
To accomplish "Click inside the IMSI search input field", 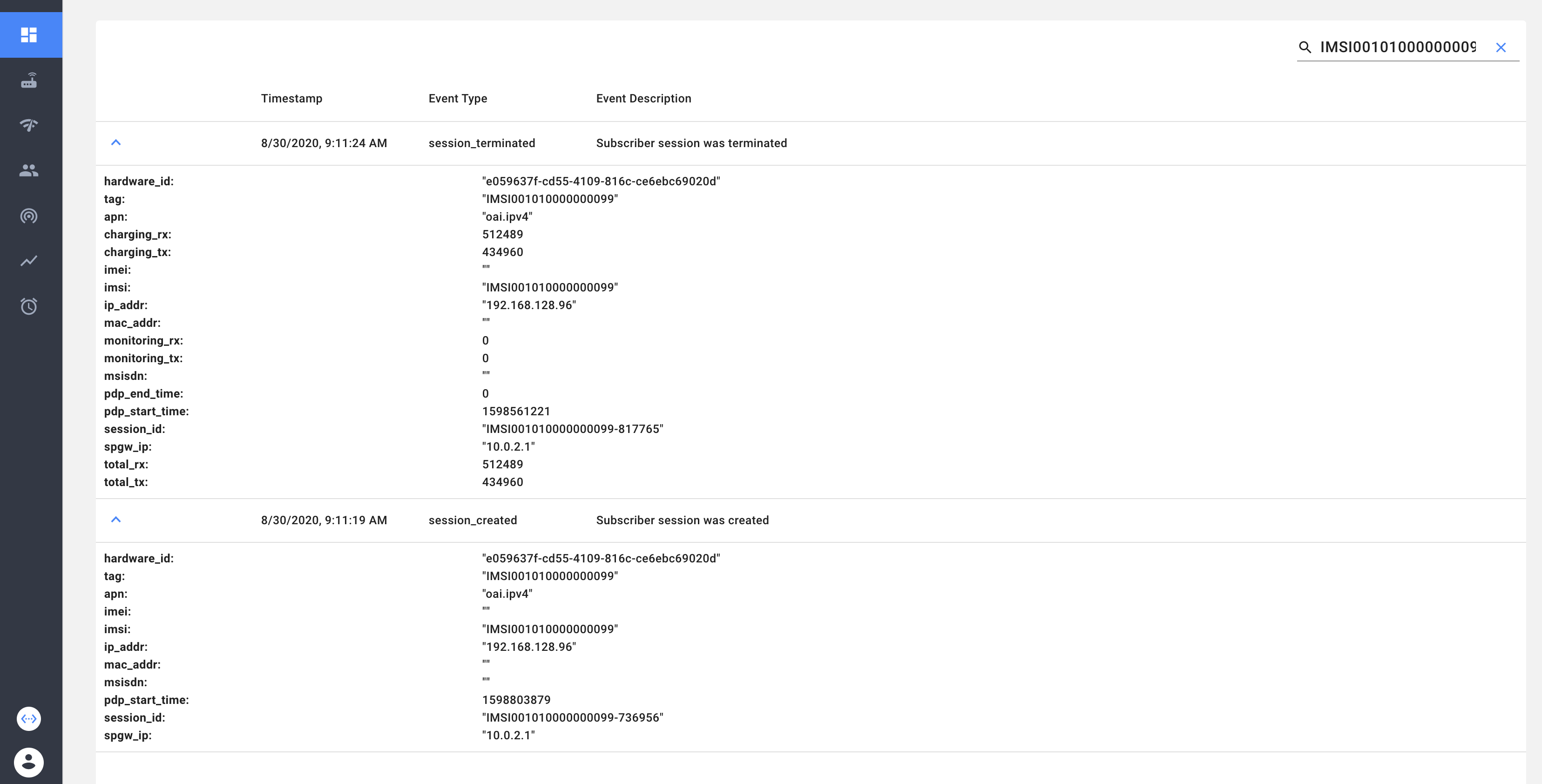I will point(1395,47).
